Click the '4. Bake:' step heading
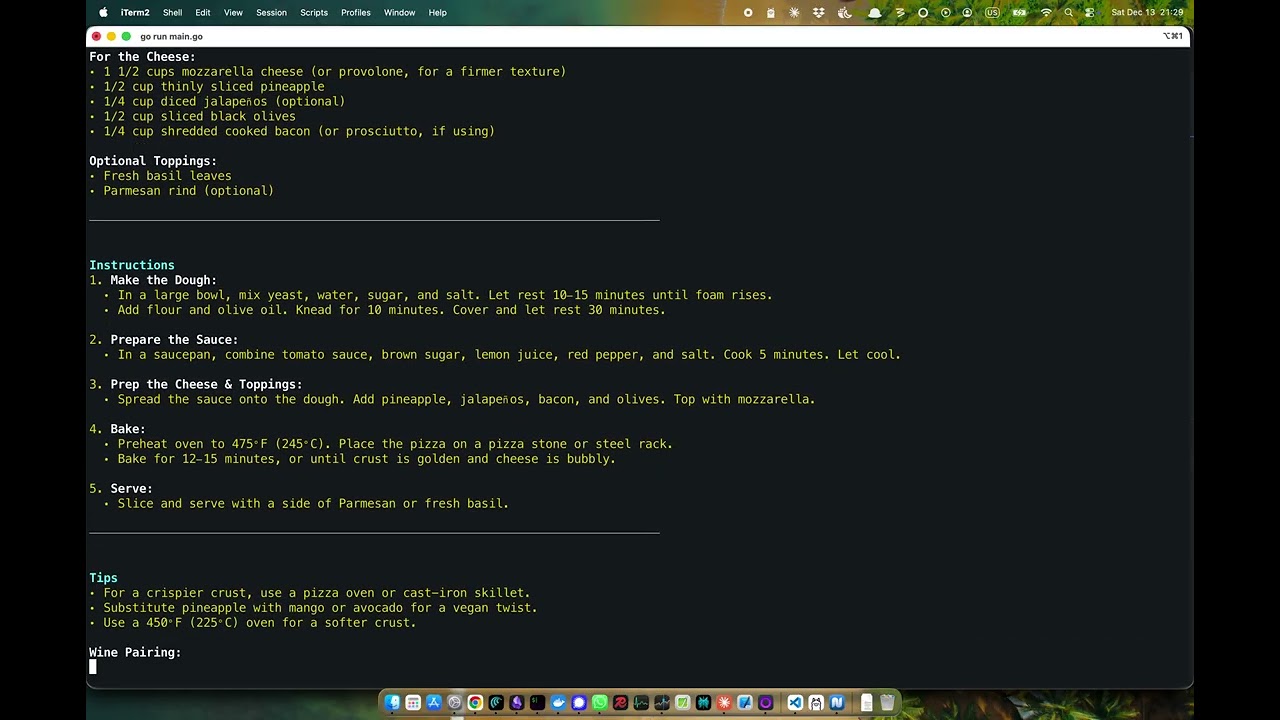This screenshot has width=1280, height=720. [x=117, y=429]
